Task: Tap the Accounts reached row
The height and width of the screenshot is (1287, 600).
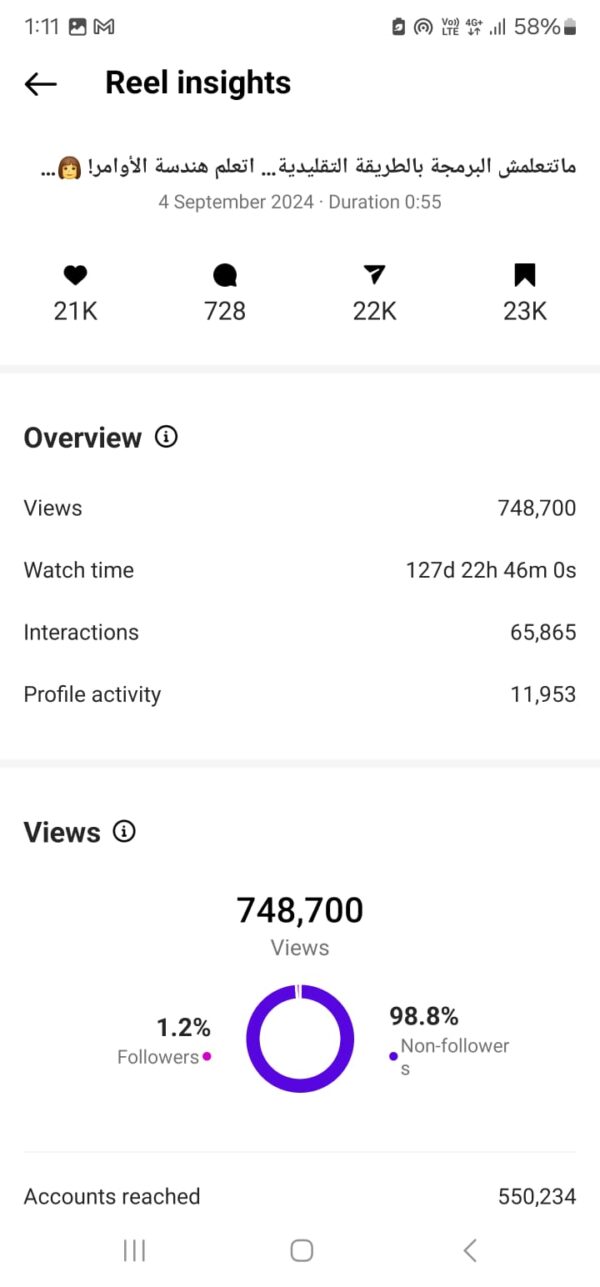Action: point(300,1196)
